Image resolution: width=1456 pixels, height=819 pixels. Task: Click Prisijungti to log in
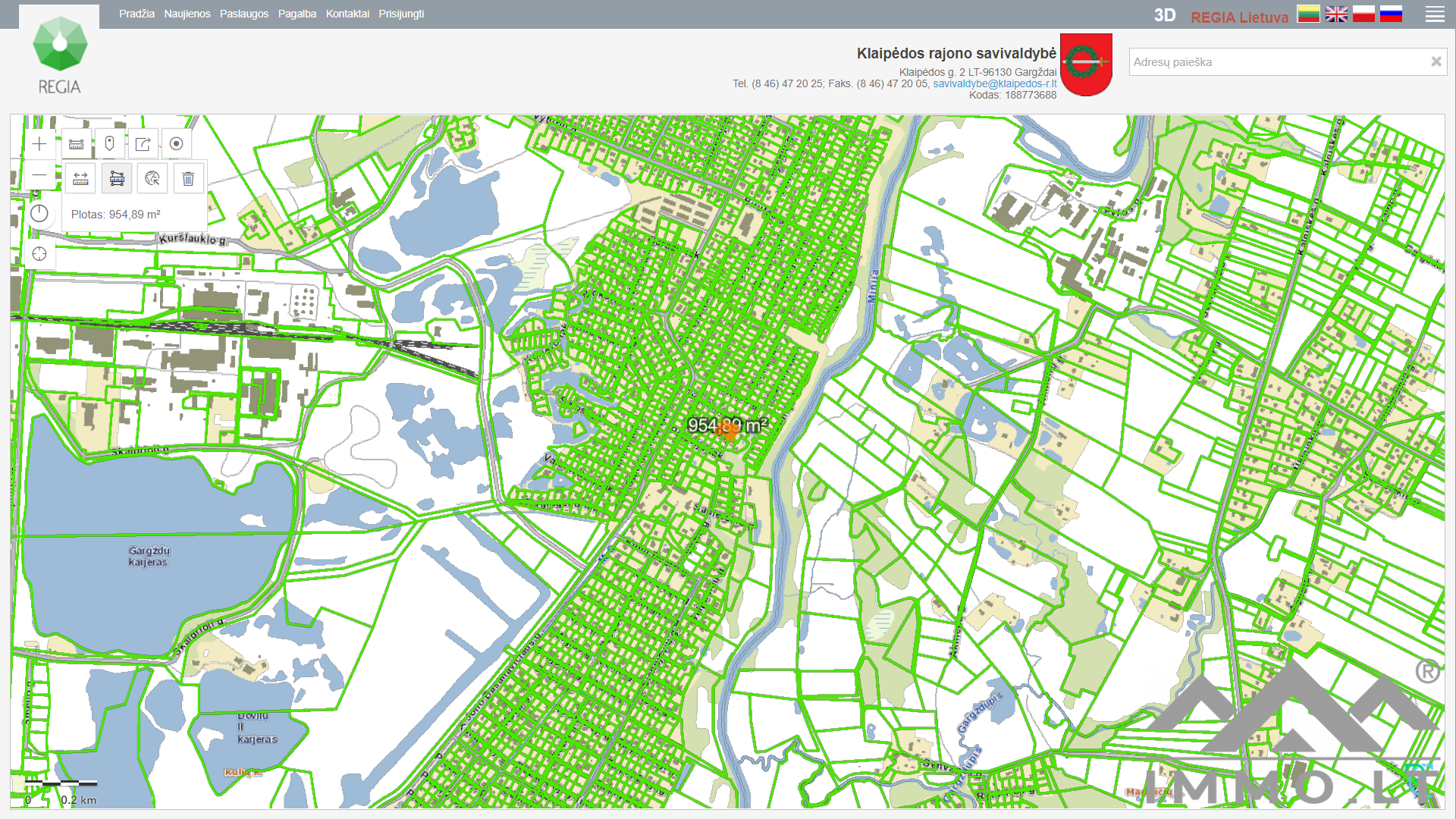click(401, 14)
